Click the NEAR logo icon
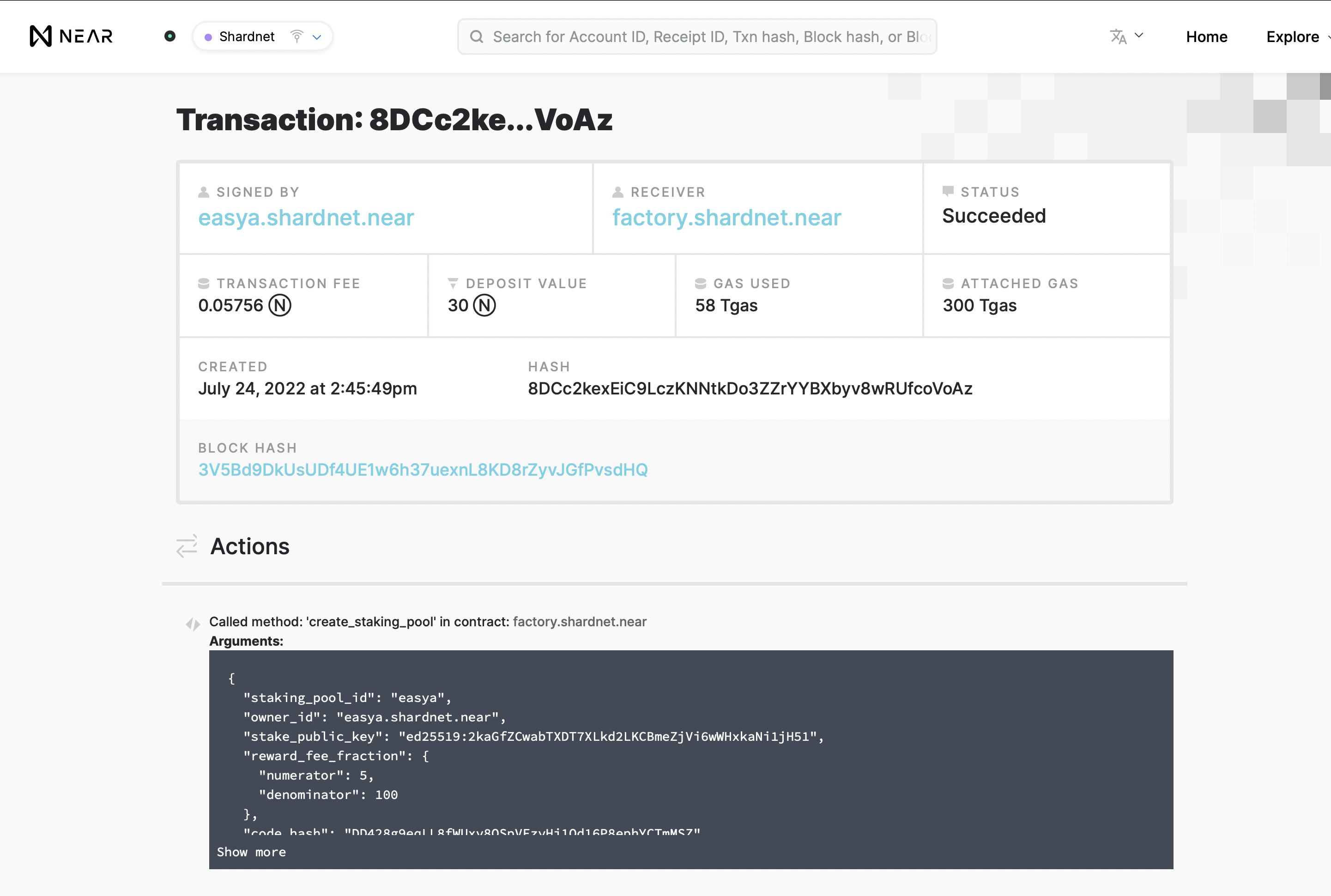The height and width of the screenshot is (896, 1331). point(41,36)
